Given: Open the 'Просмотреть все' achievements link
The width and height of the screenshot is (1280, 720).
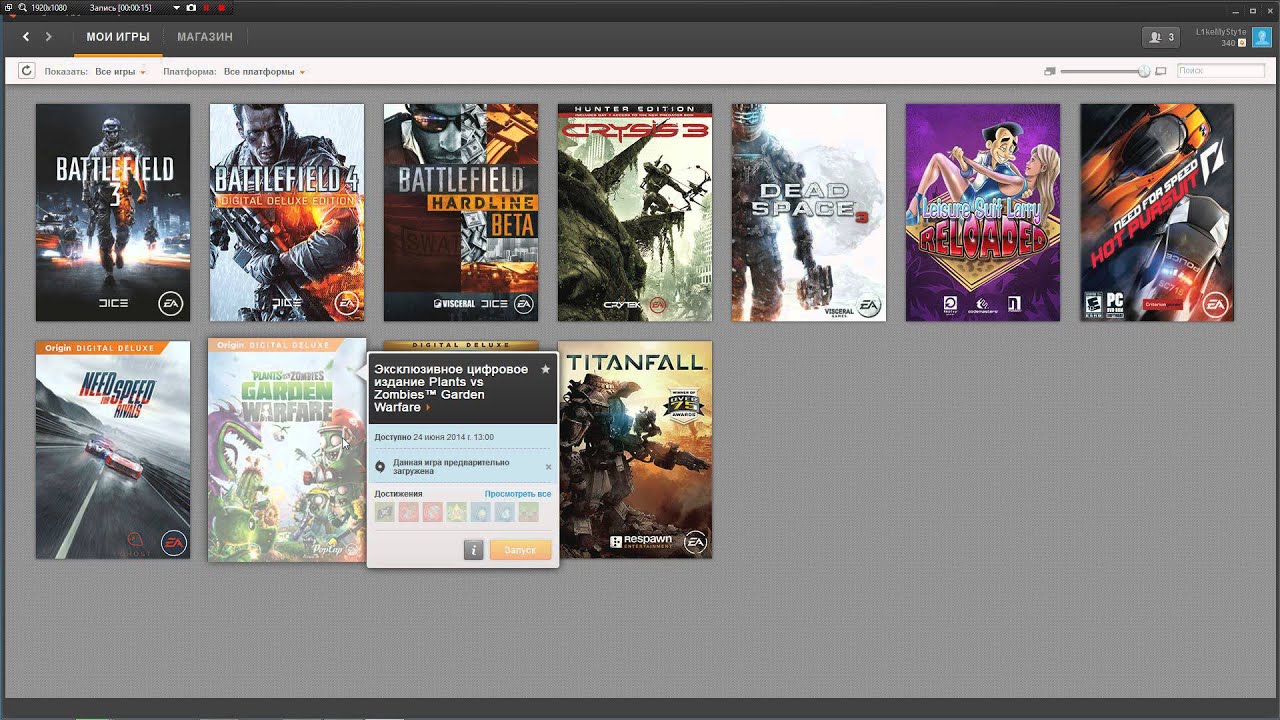Looking at the screenshot, I should coord(518,494).
